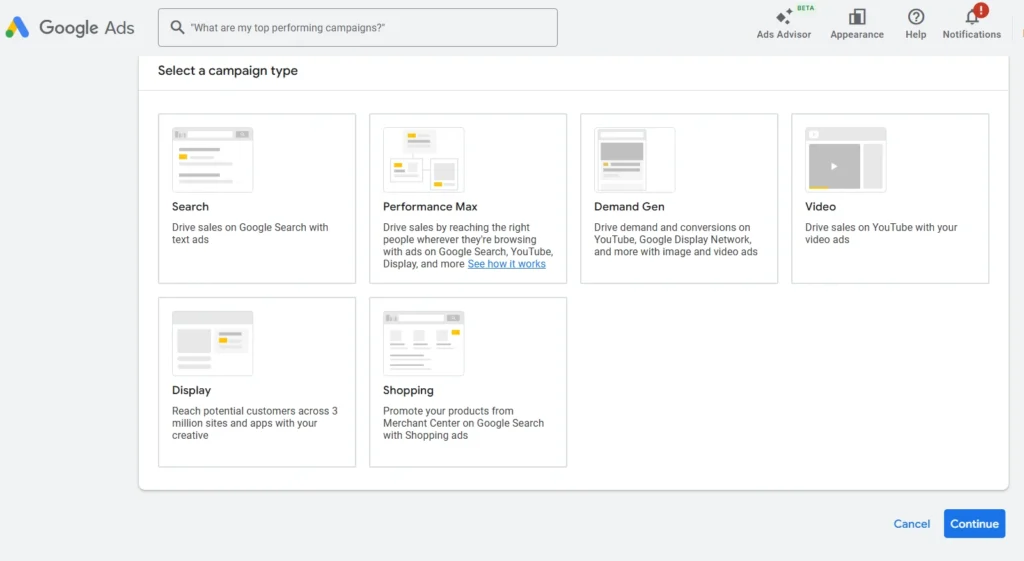Focus the top campaigns search field

pyautogui.click(x=357, y=27)
